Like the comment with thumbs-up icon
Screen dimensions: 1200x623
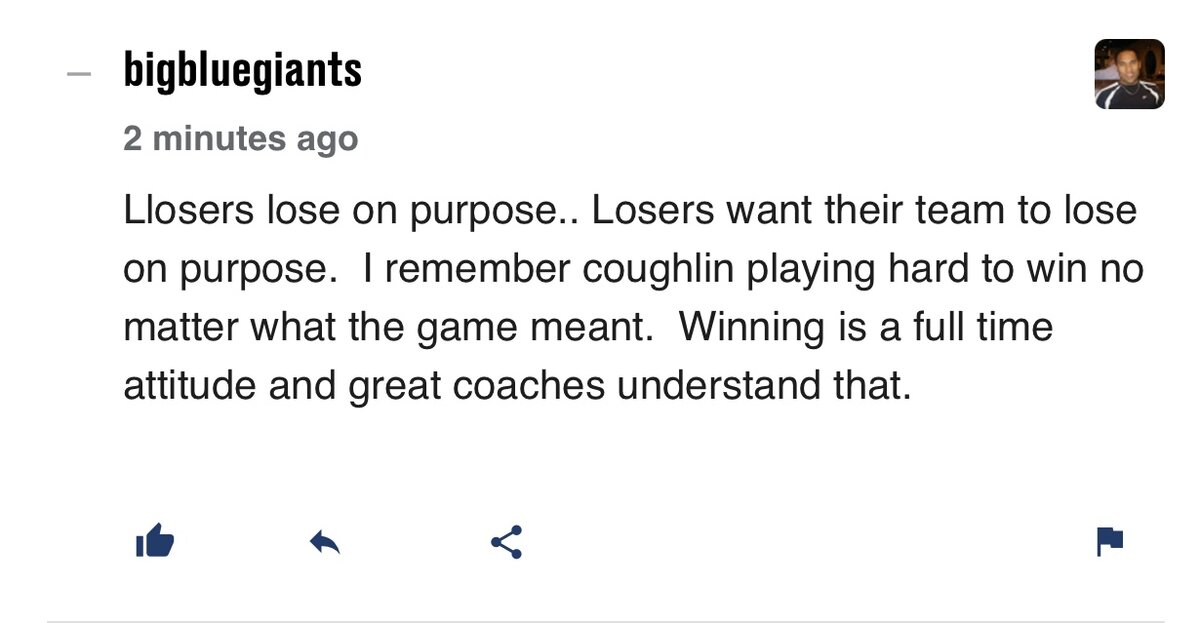[155, 542]
